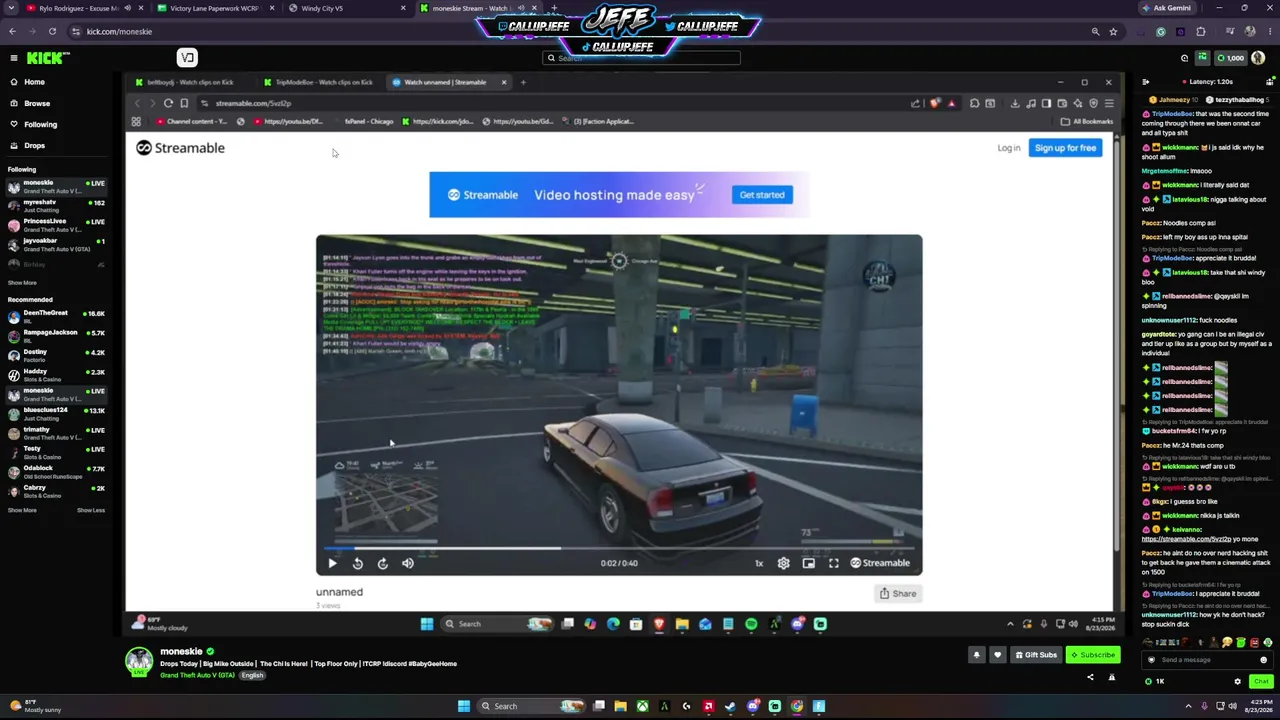Image resolution: width=1280 pixels, height=720 pixels.
Task: Seek along the Streamable video progress bar
Action: [x=619, y=548]
